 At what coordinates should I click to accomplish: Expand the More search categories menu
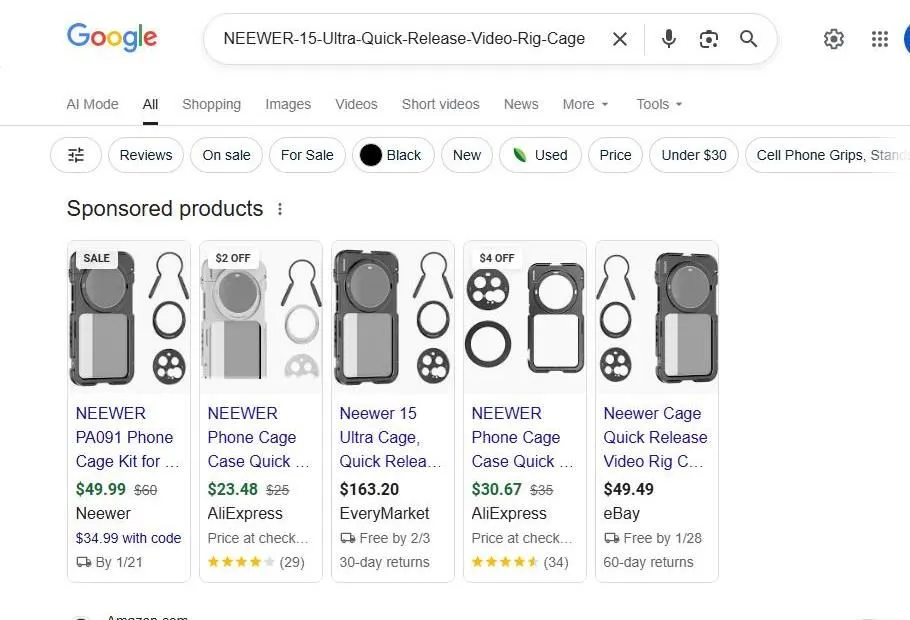[584, 104]
